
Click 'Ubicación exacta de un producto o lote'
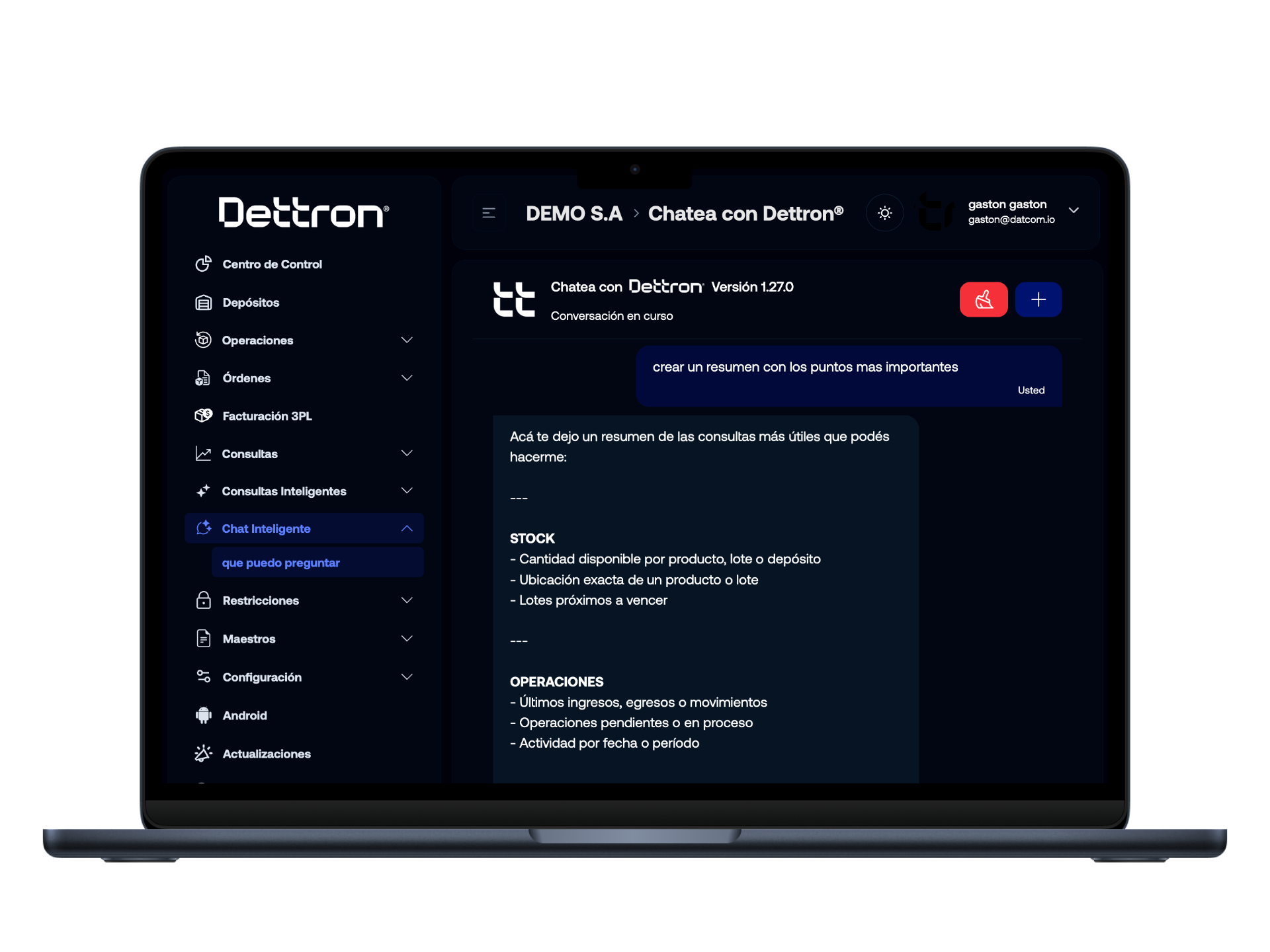click(x=634, y=580)
